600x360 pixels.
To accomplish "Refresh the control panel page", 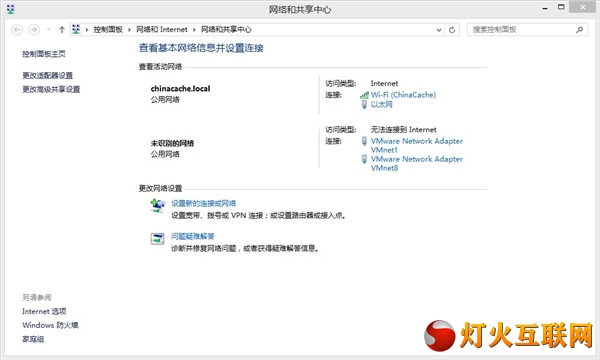I will click(452, 29).
